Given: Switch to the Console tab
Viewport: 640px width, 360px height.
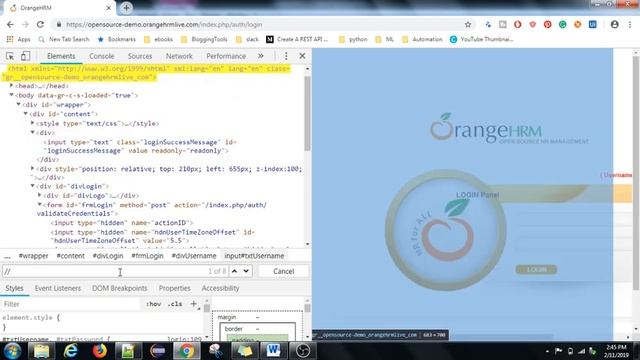Looking at the screenshot, I should 102,56.
